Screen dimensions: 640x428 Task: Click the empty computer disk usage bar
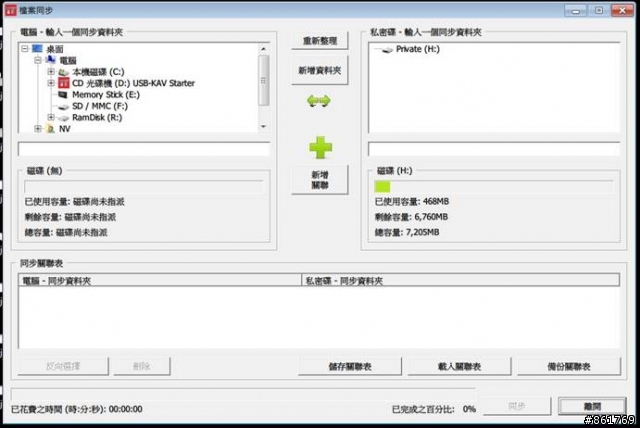pos(144,187)
